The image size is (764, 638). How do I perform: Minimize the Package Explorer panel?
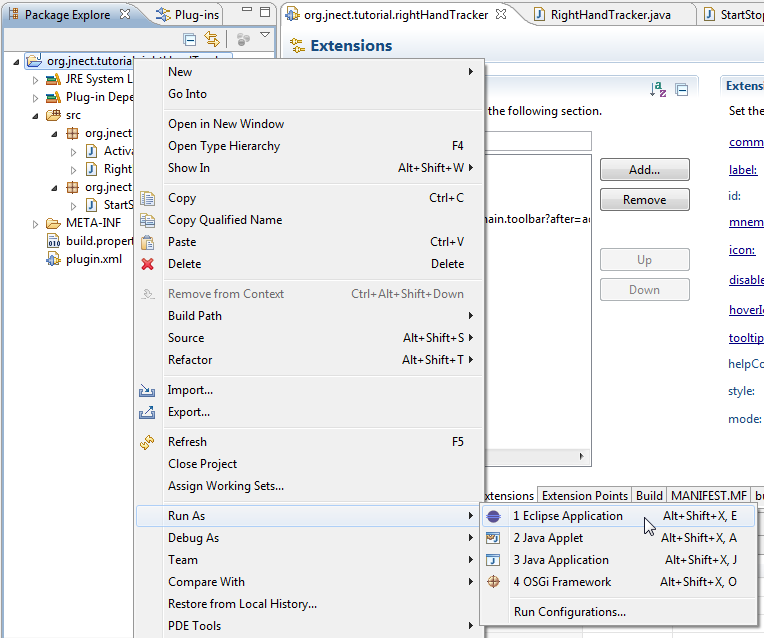coord(247,10)
